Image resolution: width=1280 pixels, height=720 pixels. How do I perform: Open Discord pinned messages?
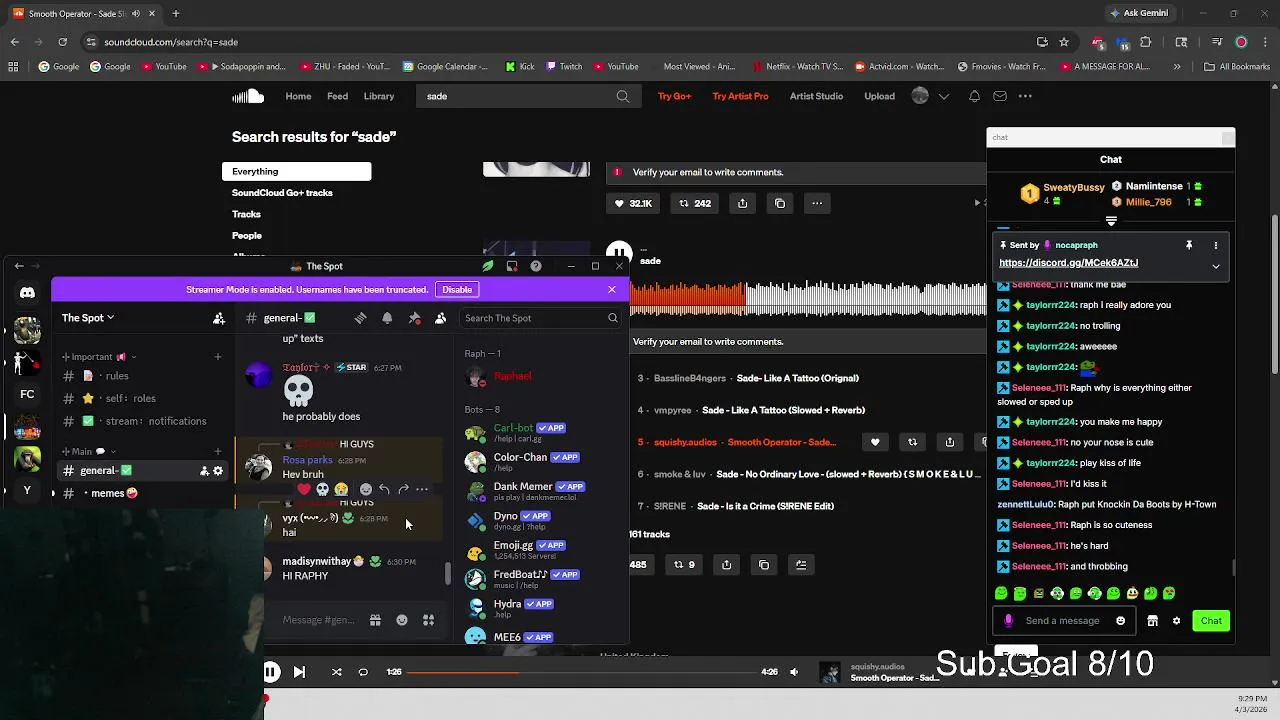coord(414,318)
